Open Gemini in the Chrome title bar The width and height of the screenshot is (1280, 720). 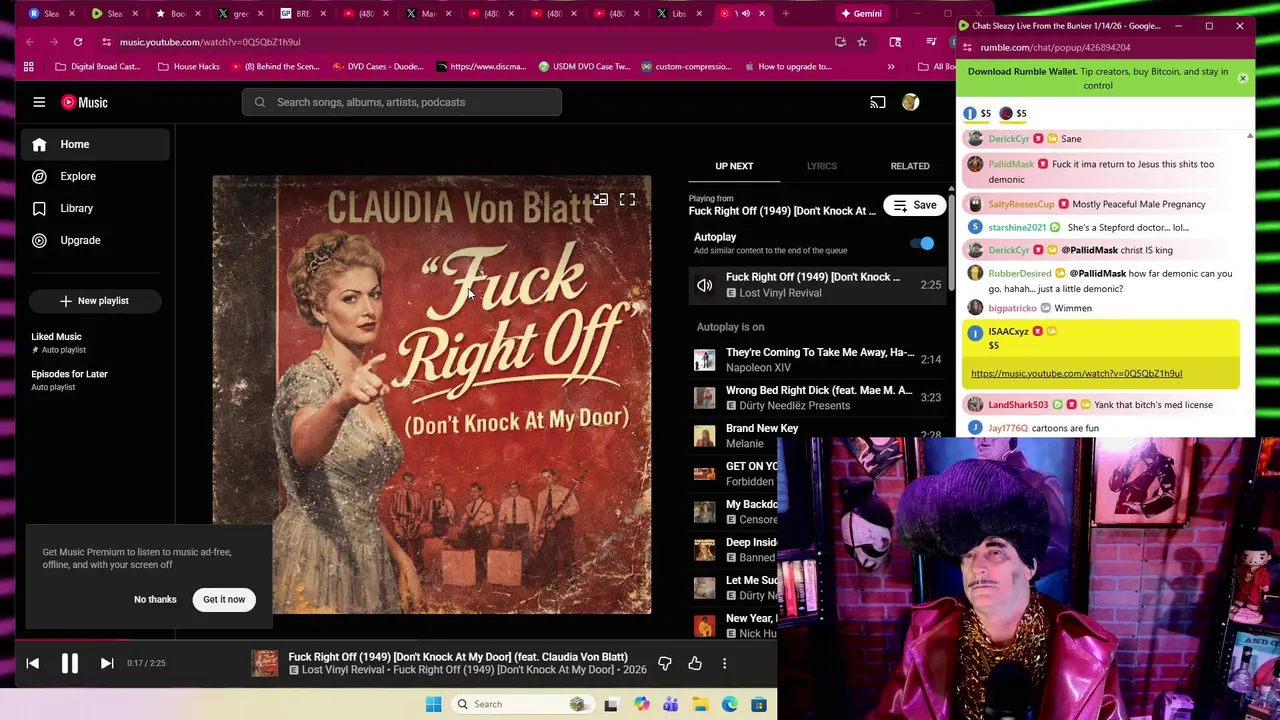861,14
